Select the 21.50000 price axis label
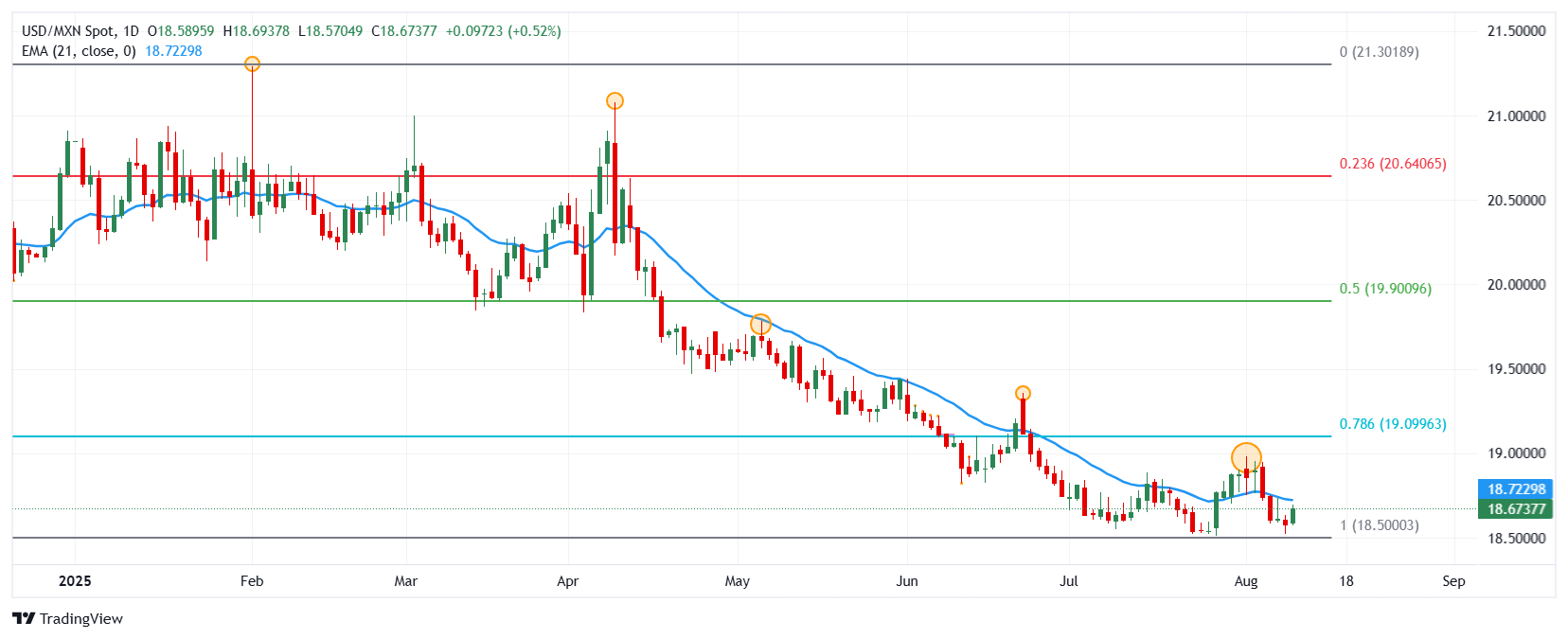This screenshot has height=639, width=1568. 1516,31
